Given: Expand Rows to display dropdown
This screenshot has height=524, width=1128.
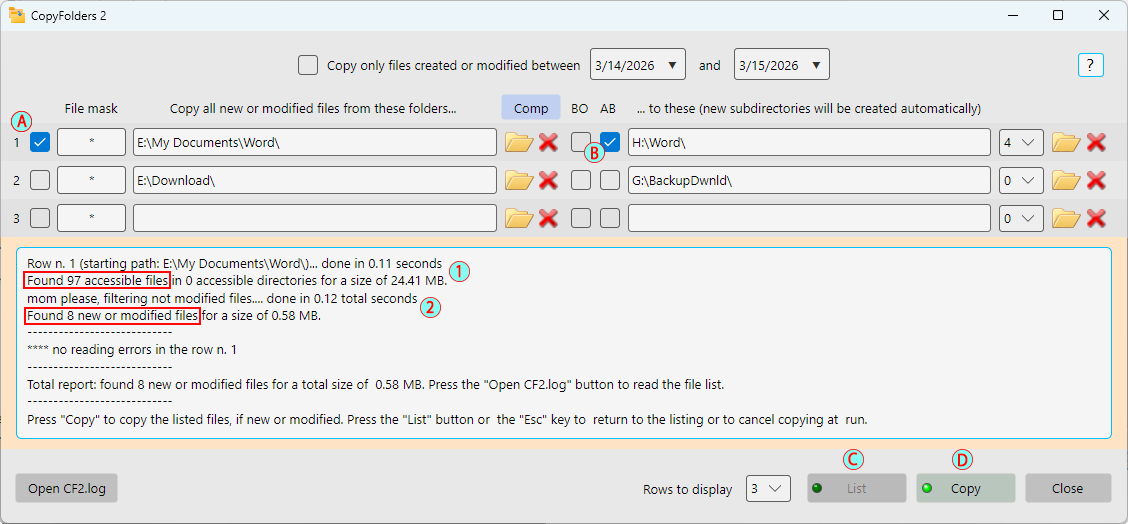Looking at the screenshot, I should pos(769,488).
